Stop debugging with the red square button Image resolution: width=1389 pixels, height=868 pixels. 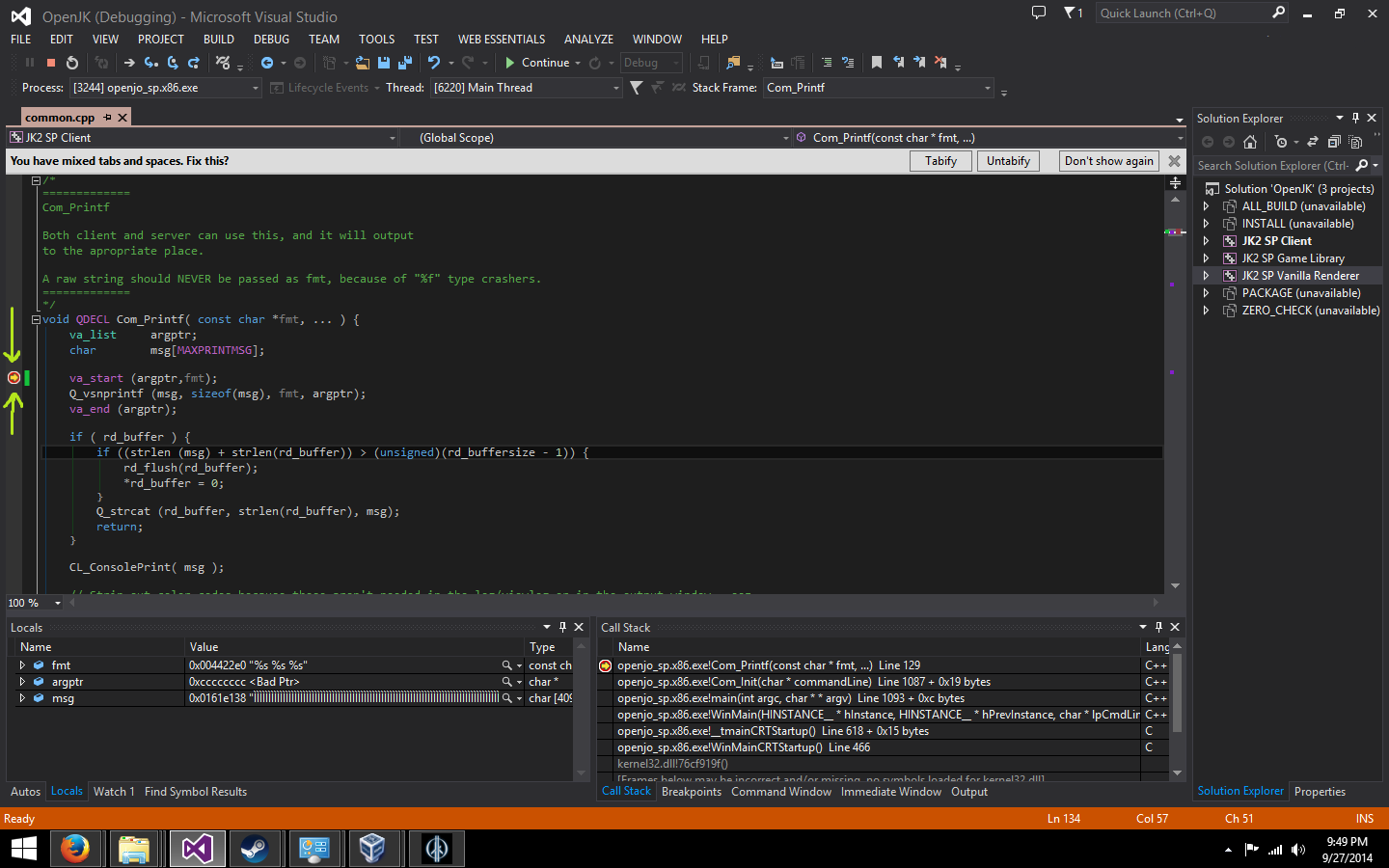coord(51,63)
